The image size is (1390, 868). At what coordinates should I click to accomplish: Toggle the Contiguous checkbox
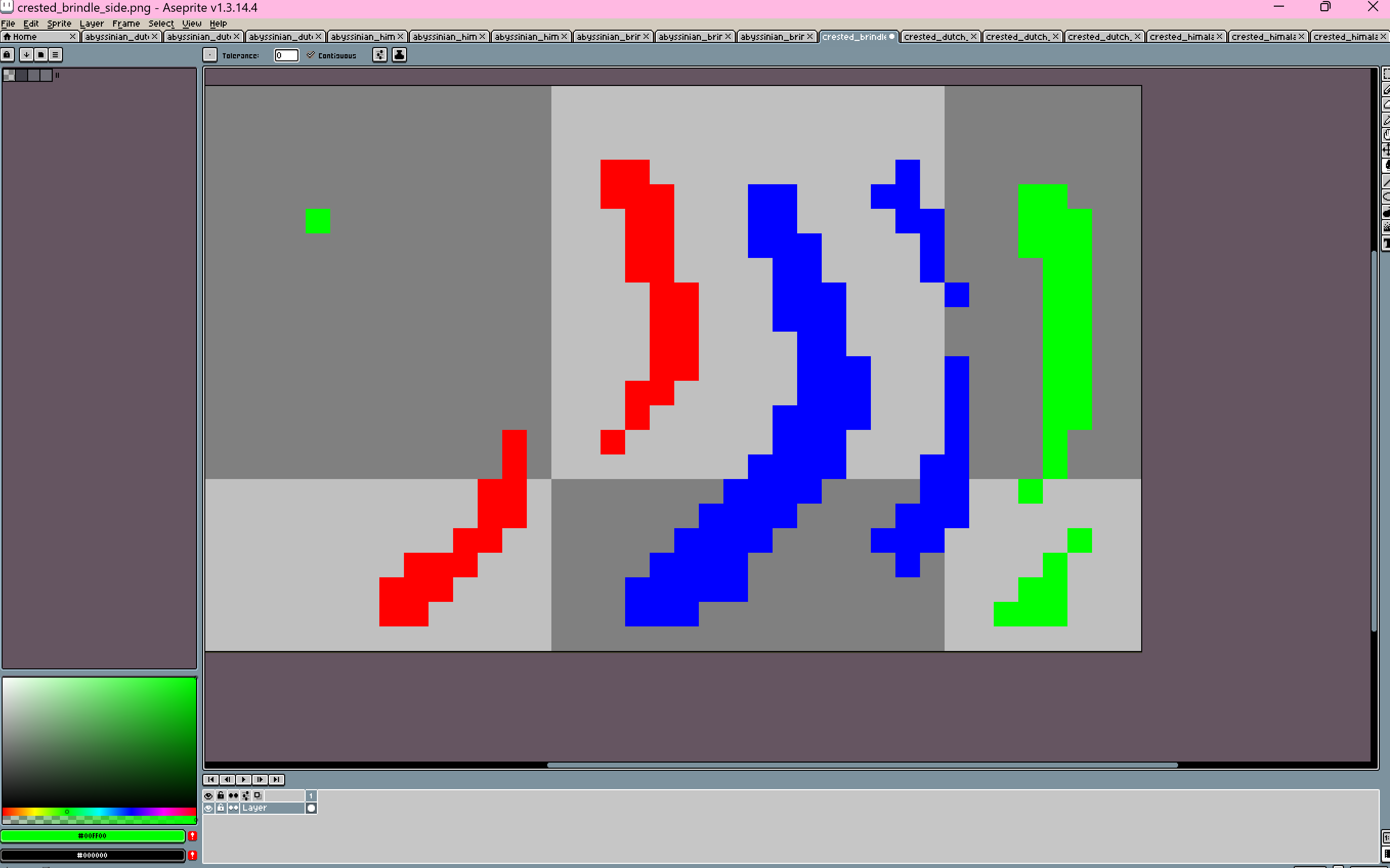331,55
